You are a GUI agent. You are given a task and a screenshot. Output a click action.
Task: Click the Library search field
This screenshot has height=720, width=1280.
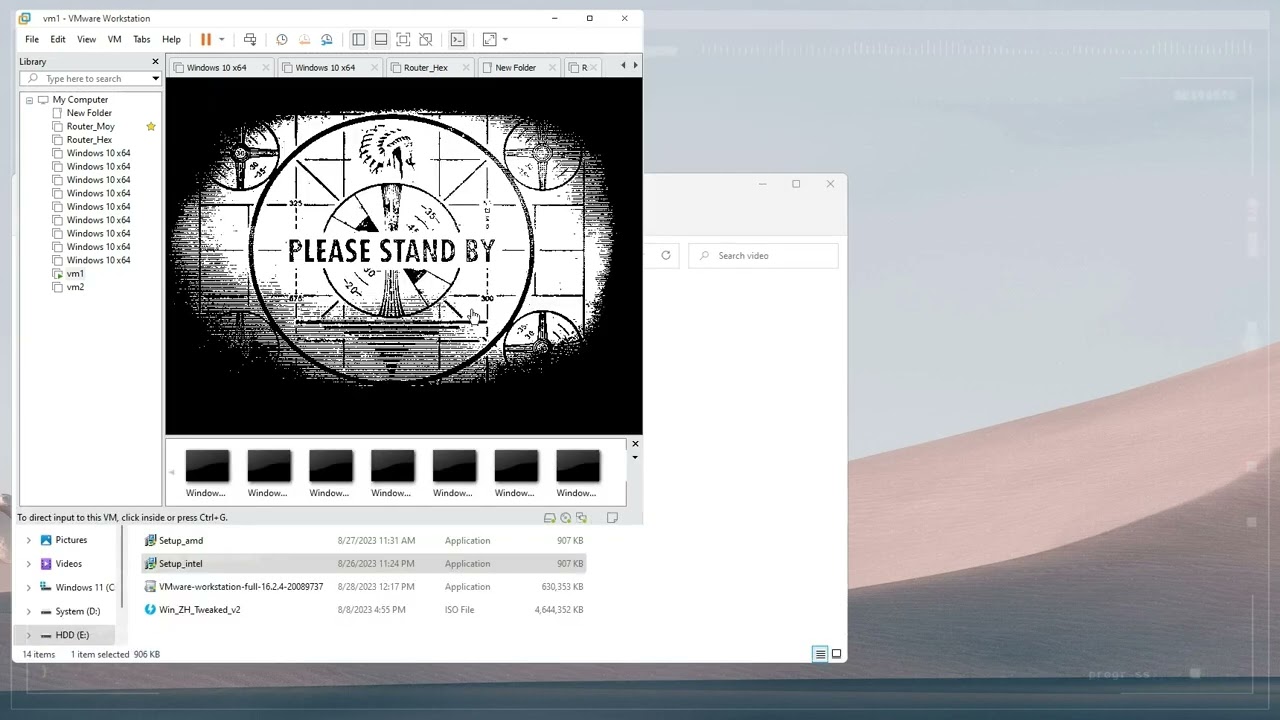pos(90,78)
